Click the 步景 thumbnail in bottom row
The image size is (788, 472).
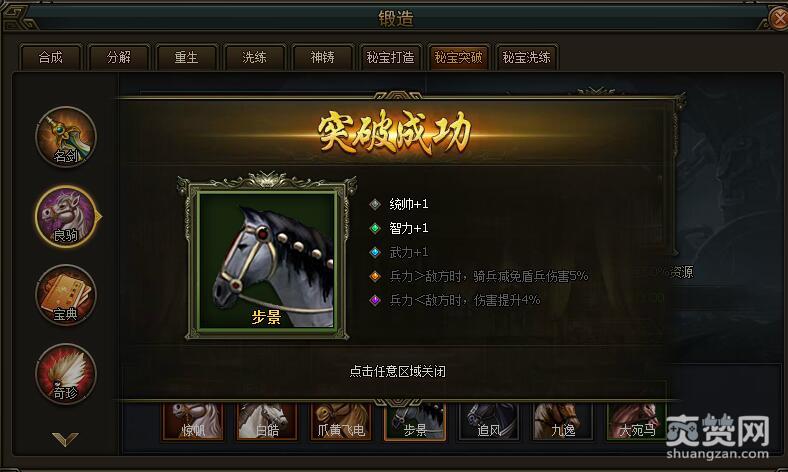point(415,421)
